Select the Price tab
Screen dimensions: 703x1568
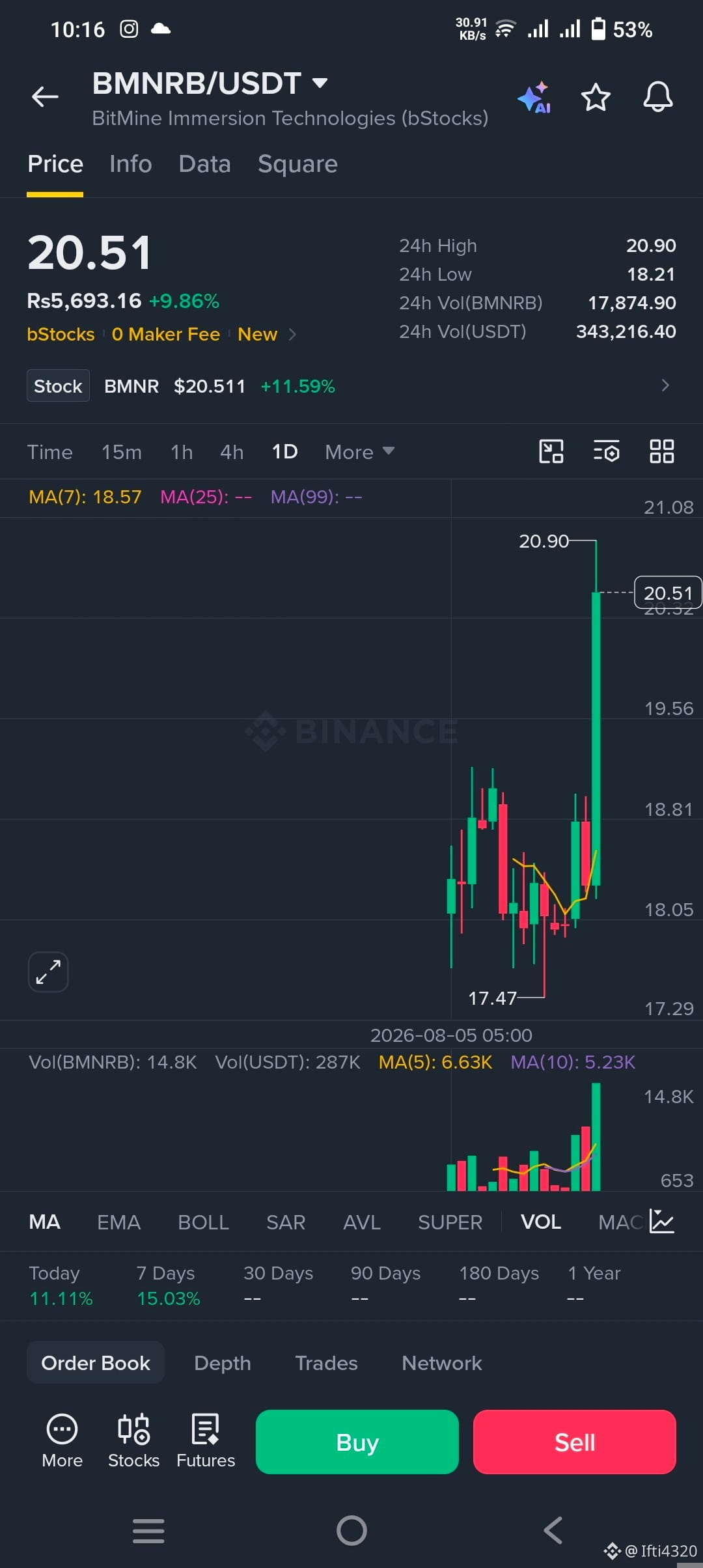pyautogui.click(x=55, y=163)
